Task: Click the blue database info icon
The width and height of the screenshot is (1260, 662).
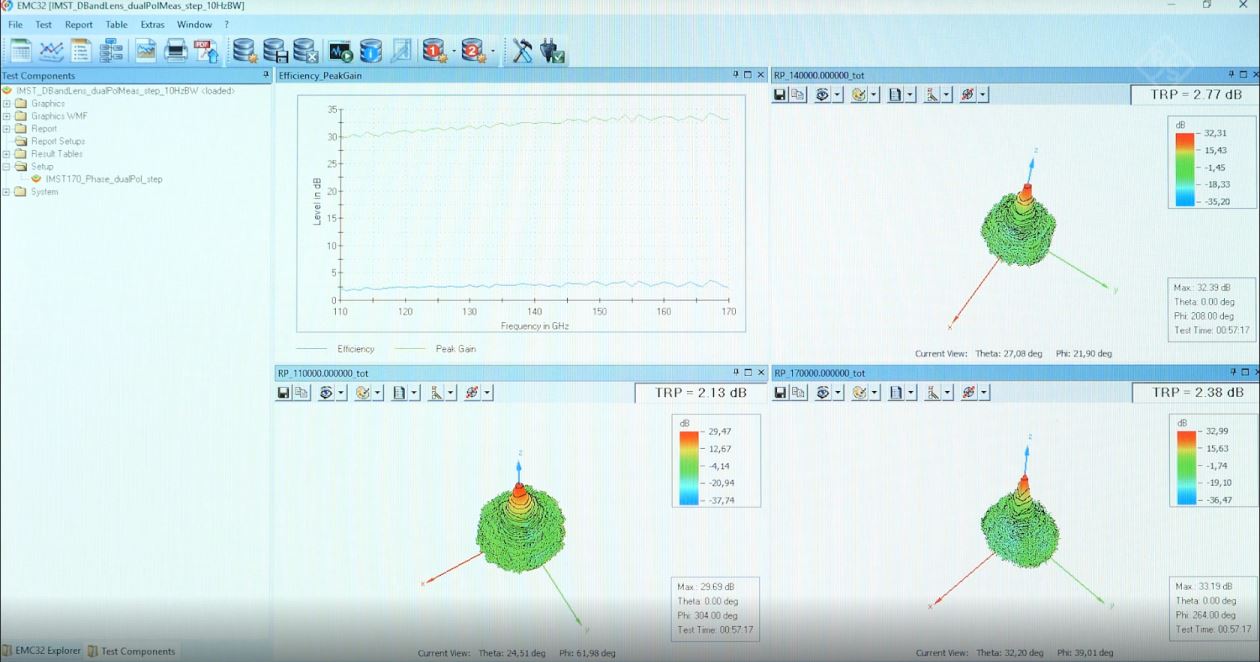Action: coord(370,51)
